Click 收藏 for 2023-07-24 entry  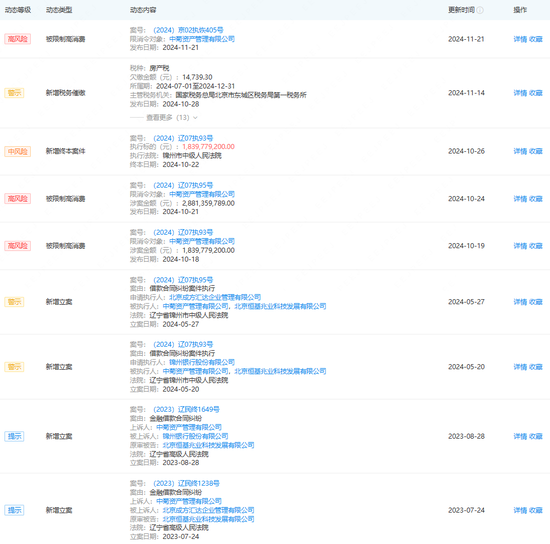pyautogui.click(x=536, y=510)
